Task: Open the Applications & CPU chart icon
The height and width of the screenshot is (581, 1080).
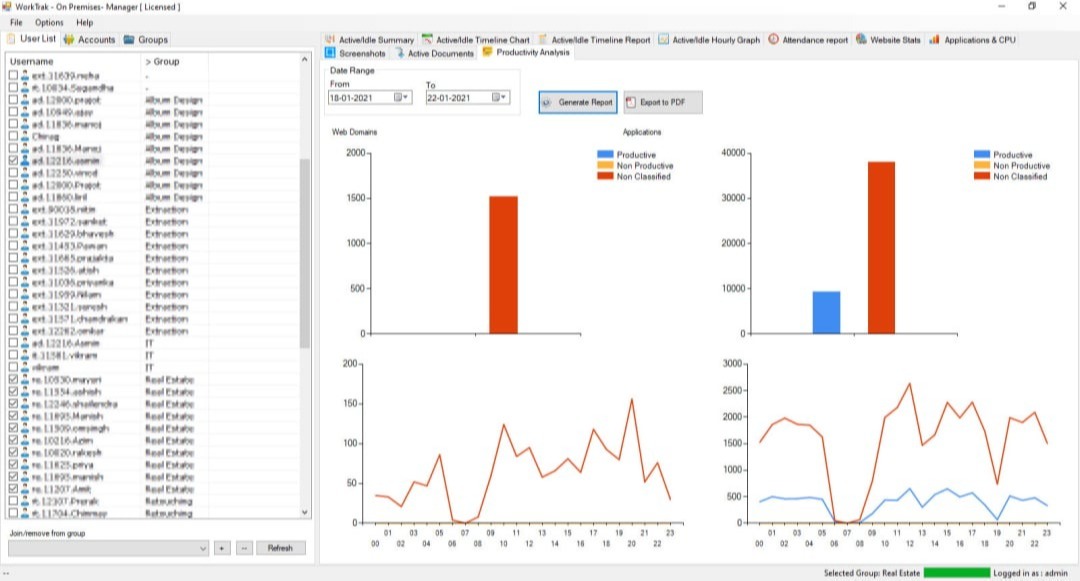Action: (x=935, y=39)
